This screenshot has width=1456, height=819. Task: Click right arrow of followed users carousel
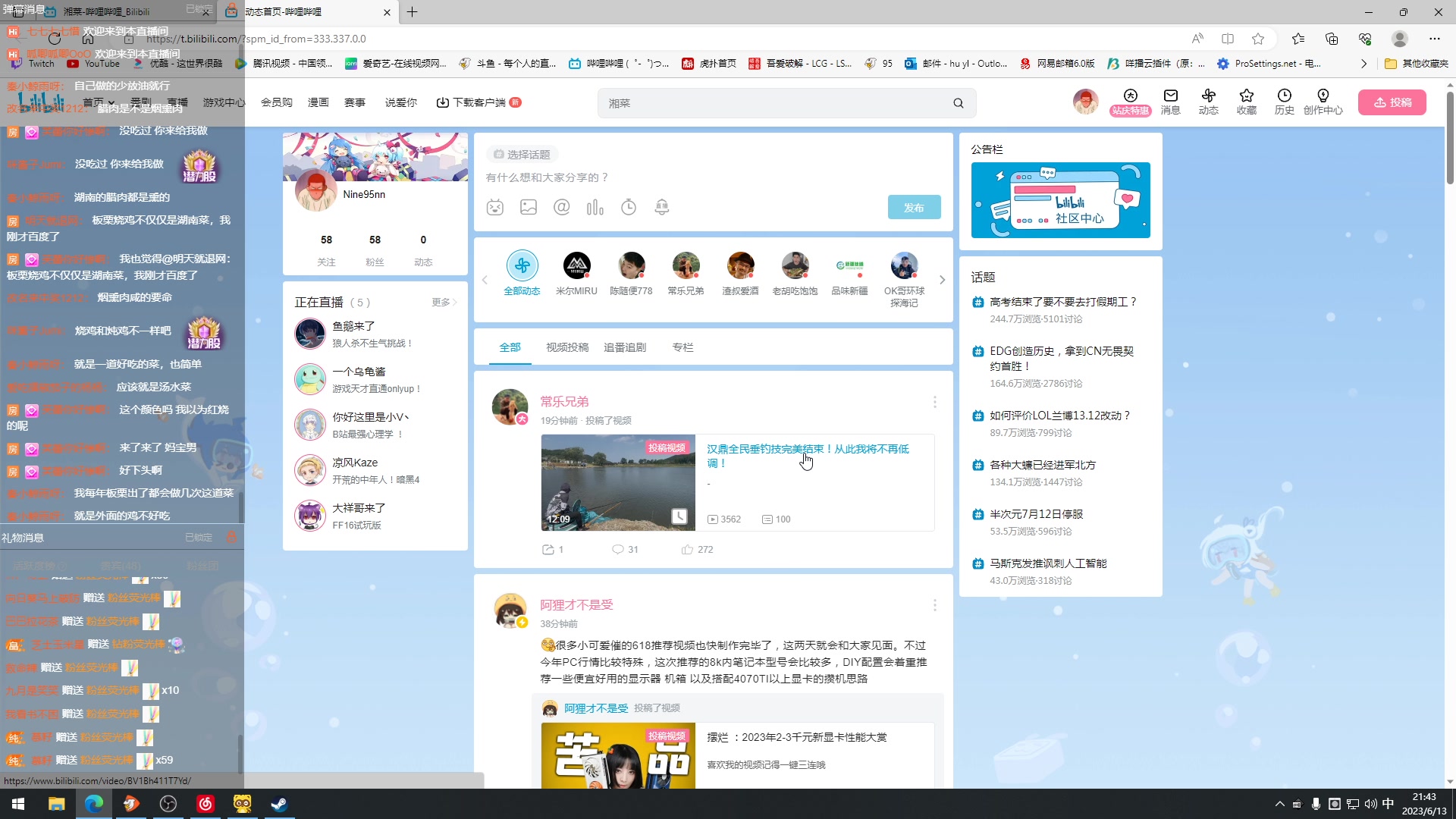coord(943,280)
